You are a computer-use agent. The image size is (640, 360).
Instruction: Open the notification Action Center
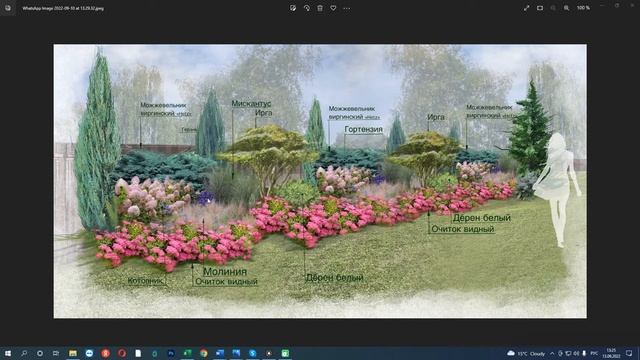[629, 353]
